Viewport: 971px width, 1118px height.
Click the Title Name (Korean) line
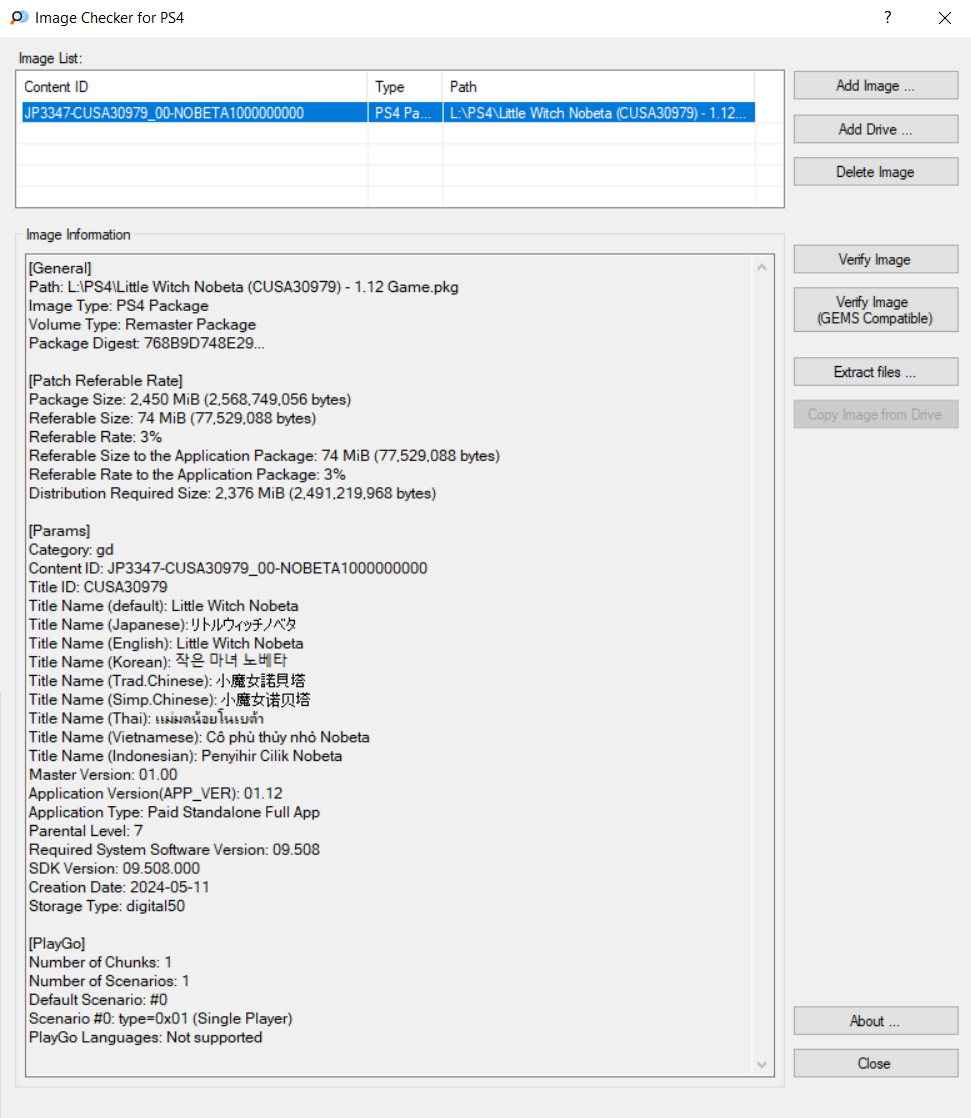pos(158,662)
